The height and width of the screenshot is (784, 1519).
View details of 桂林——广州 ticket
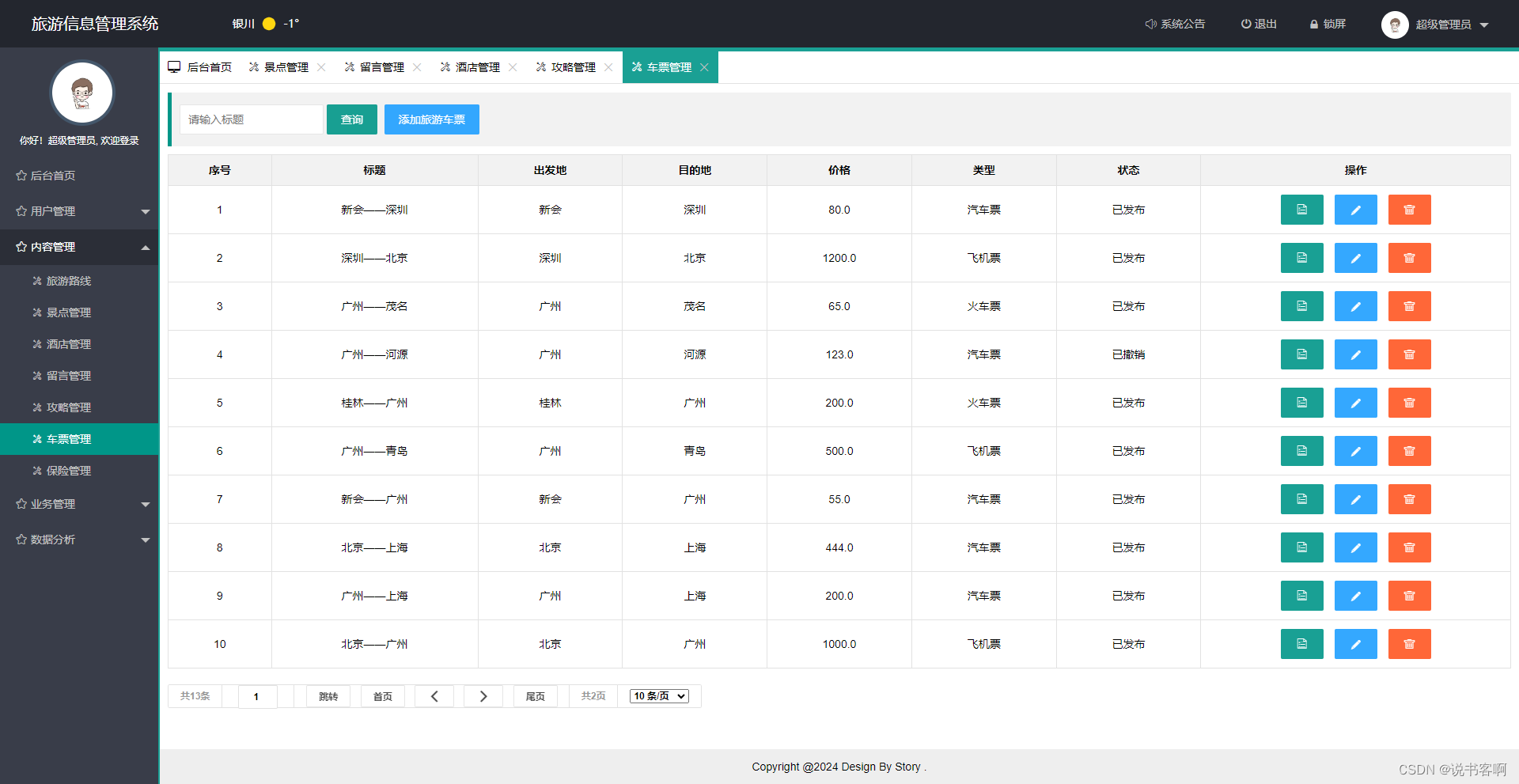(x=1301, y=403)
